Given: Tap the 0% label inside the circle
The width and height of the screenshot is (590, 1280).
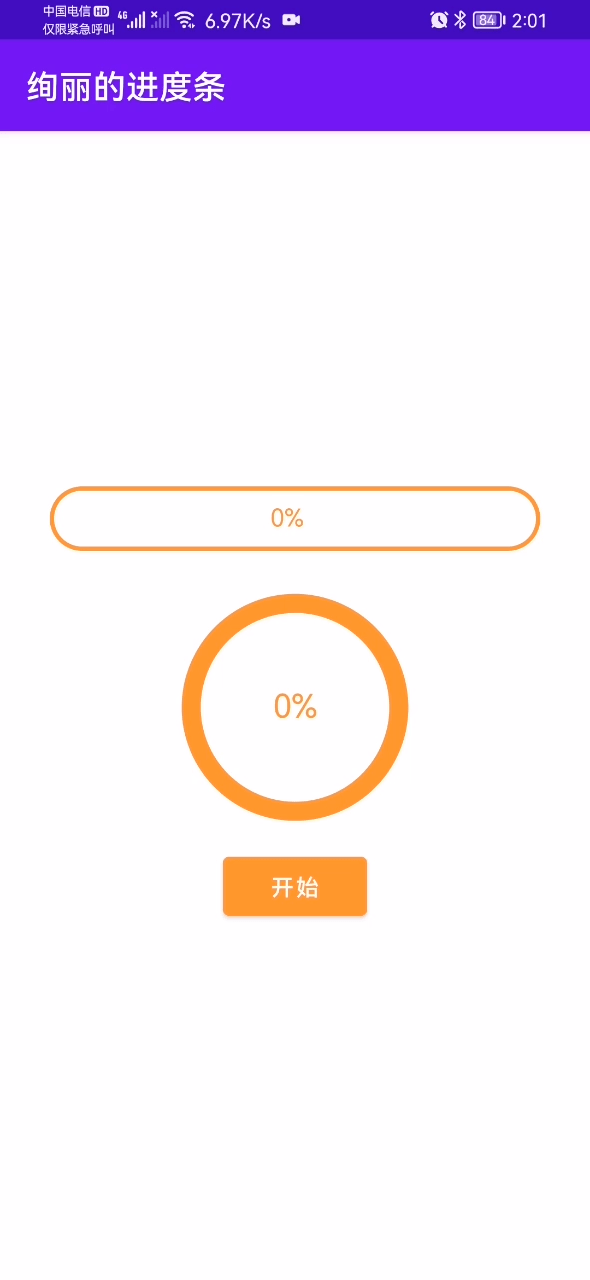Looking at the screenshot, I should coord(295,706).
